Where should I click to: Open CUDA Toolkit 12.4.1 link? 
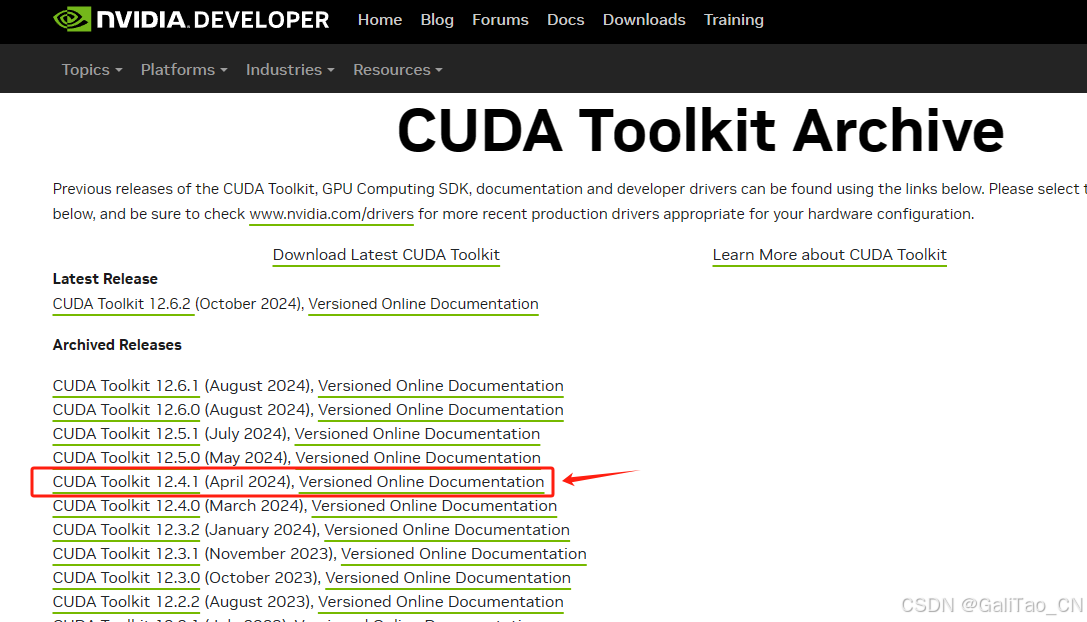(126, 482)
